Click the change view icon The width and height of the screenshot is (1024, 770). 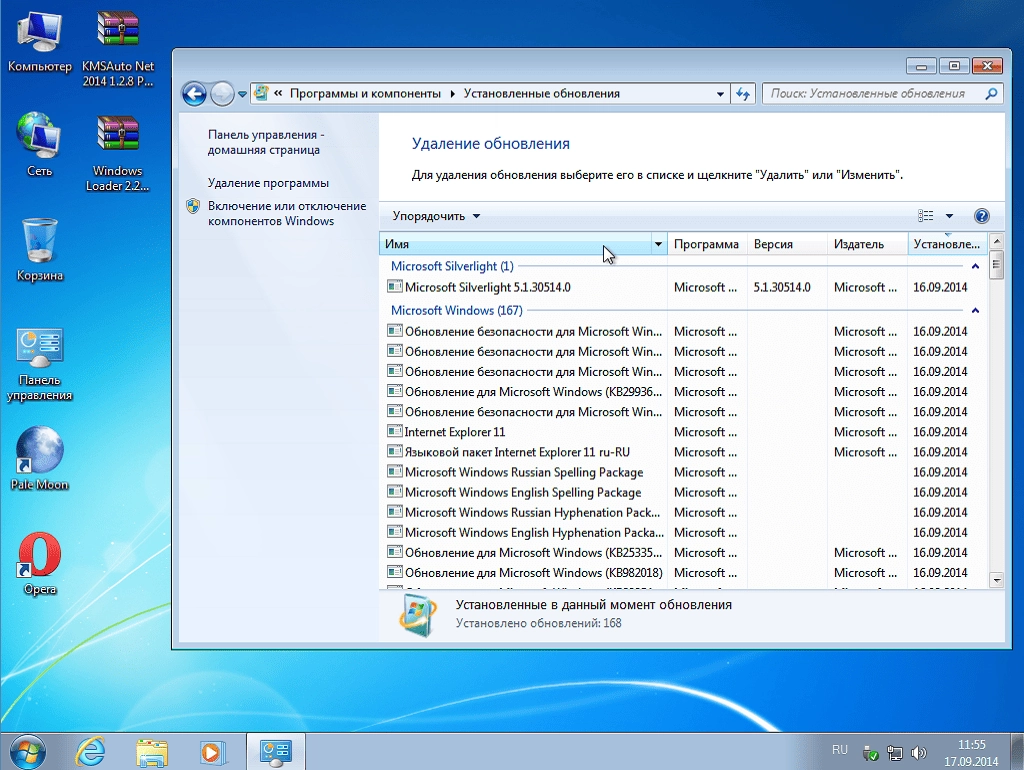[x=925, y=216]
